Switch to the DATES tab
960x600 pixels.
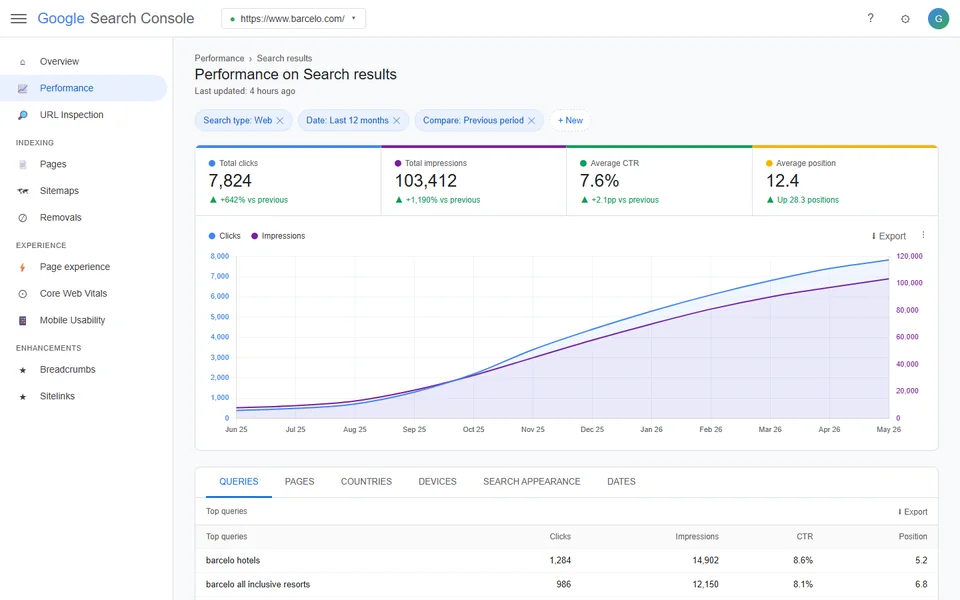pos(621,482)
